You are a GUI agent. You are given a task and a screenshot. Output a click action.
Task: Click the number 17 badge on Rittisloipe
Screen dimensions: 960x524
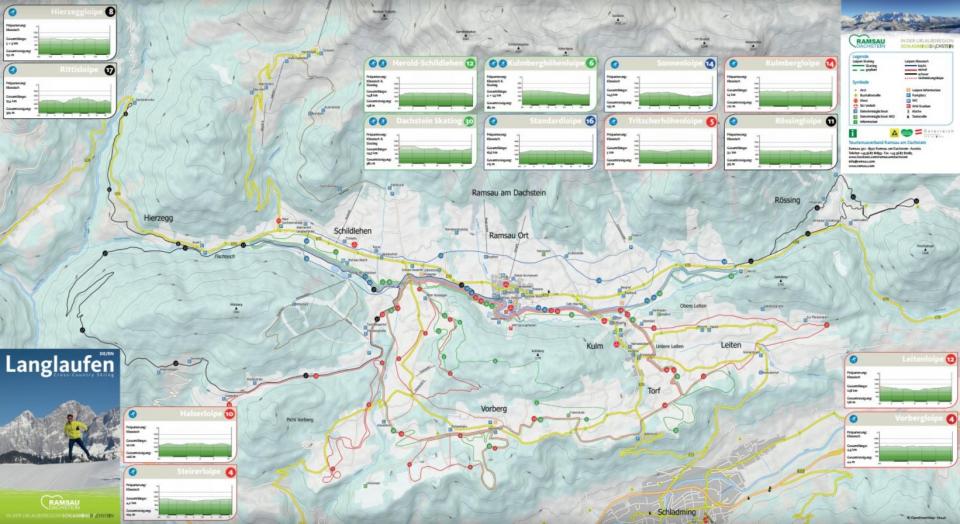click(109, 70)
